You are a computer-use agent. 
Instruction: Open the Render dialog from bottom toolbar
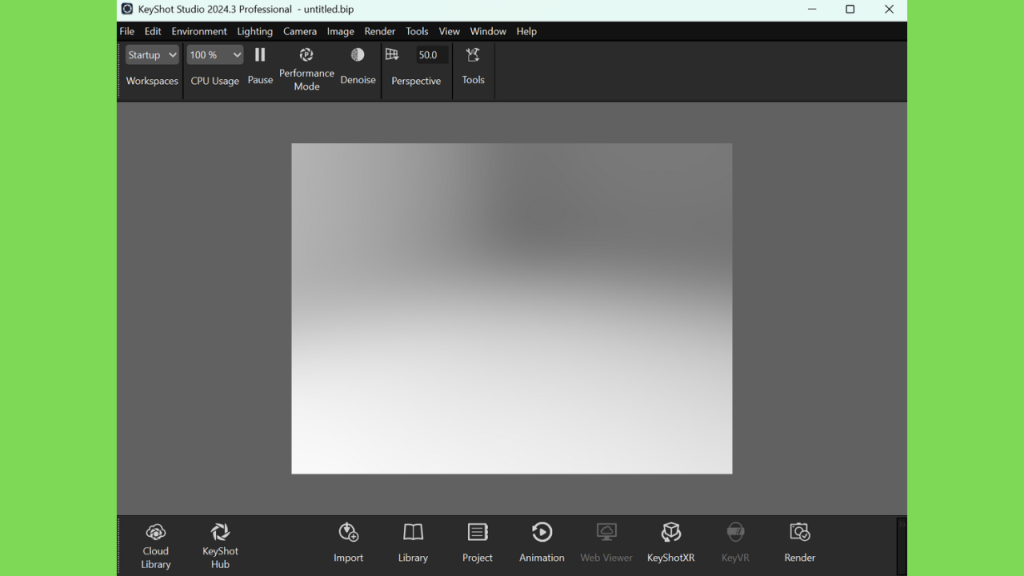point(799,543)
